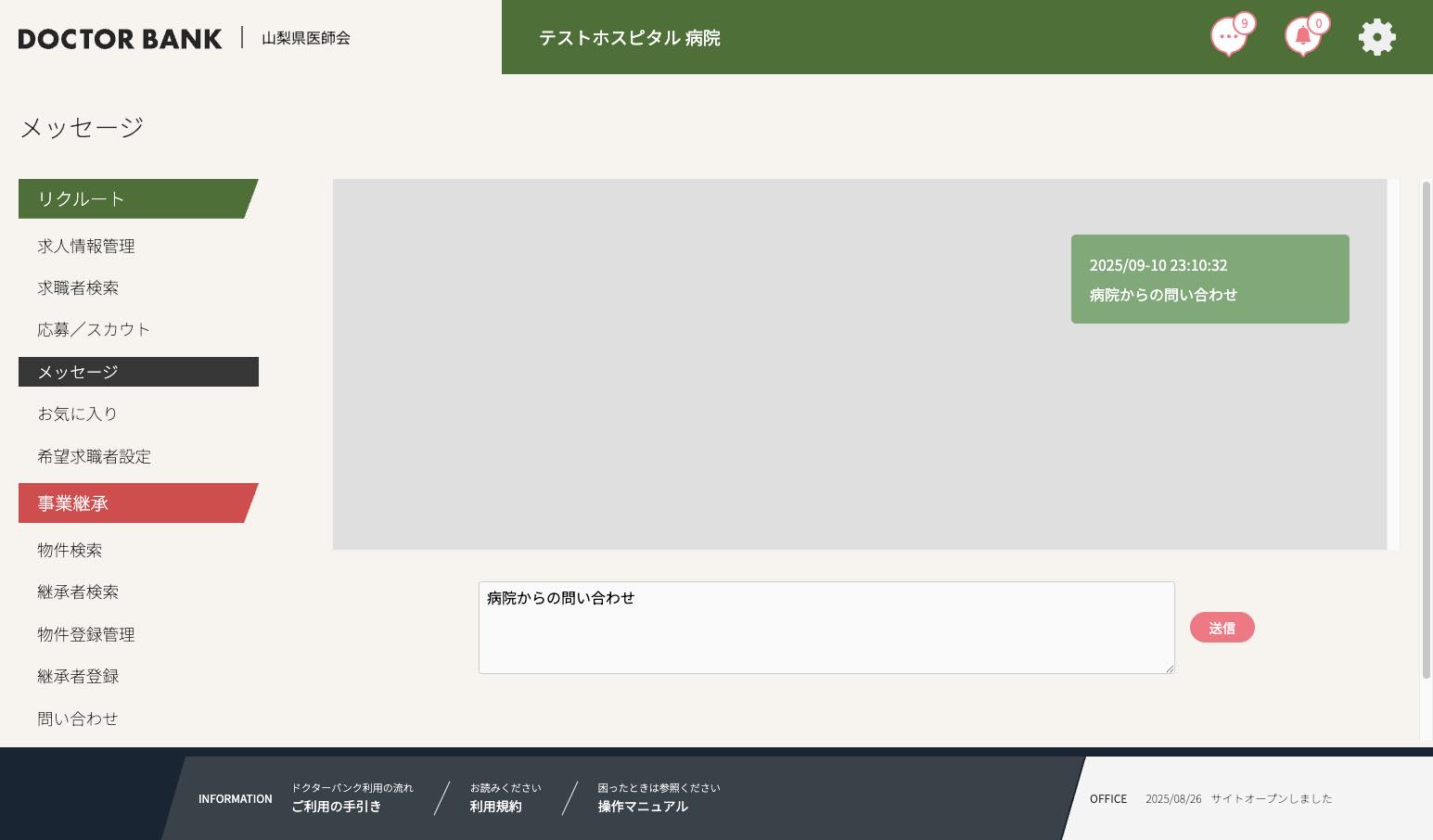Open 継承者登録 menu item
1433x840 pixels.
78,676
